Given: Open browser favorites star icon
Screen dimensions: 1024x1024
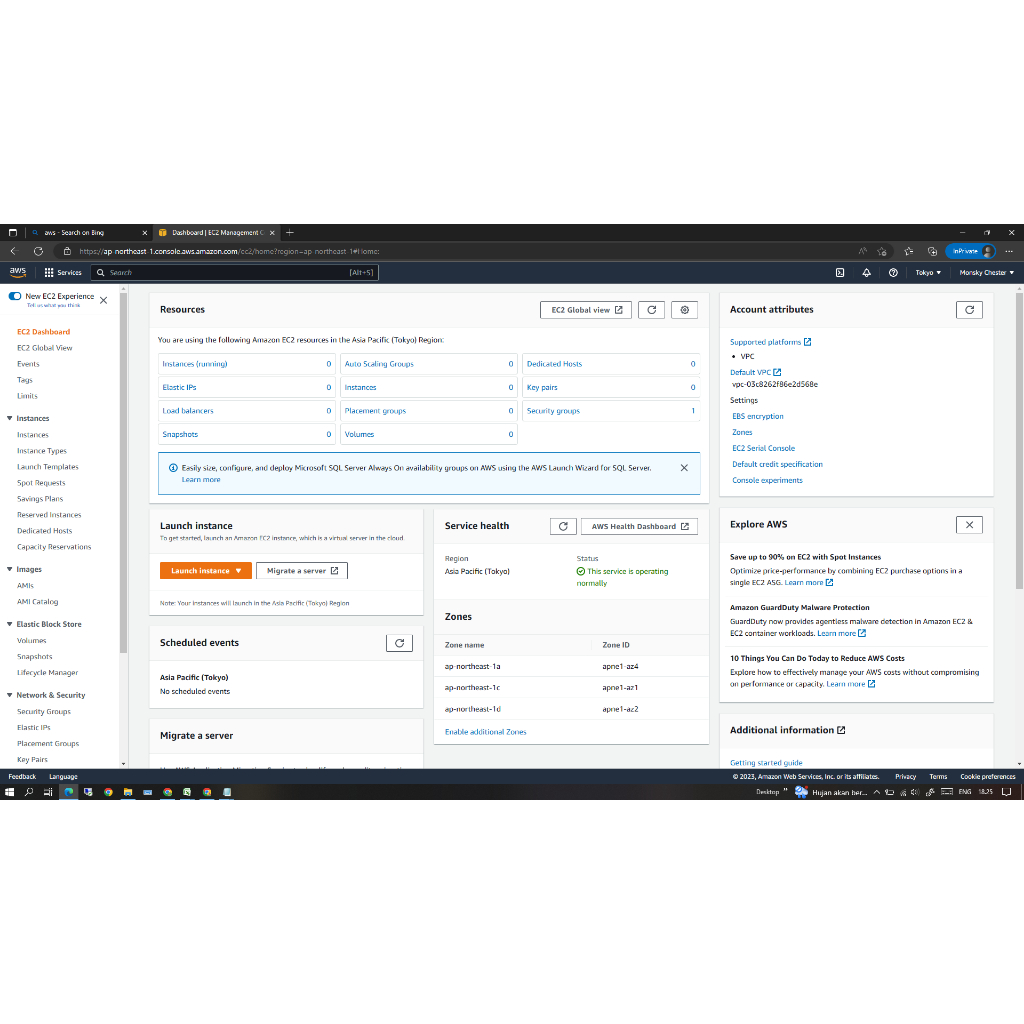Looking at the screenshot, I should (x=908, y=251).
